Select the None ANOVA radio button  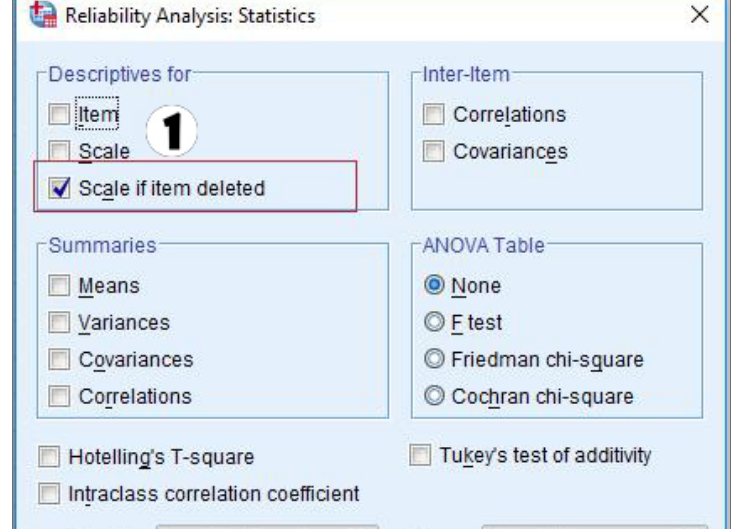(x=434, y=285)
